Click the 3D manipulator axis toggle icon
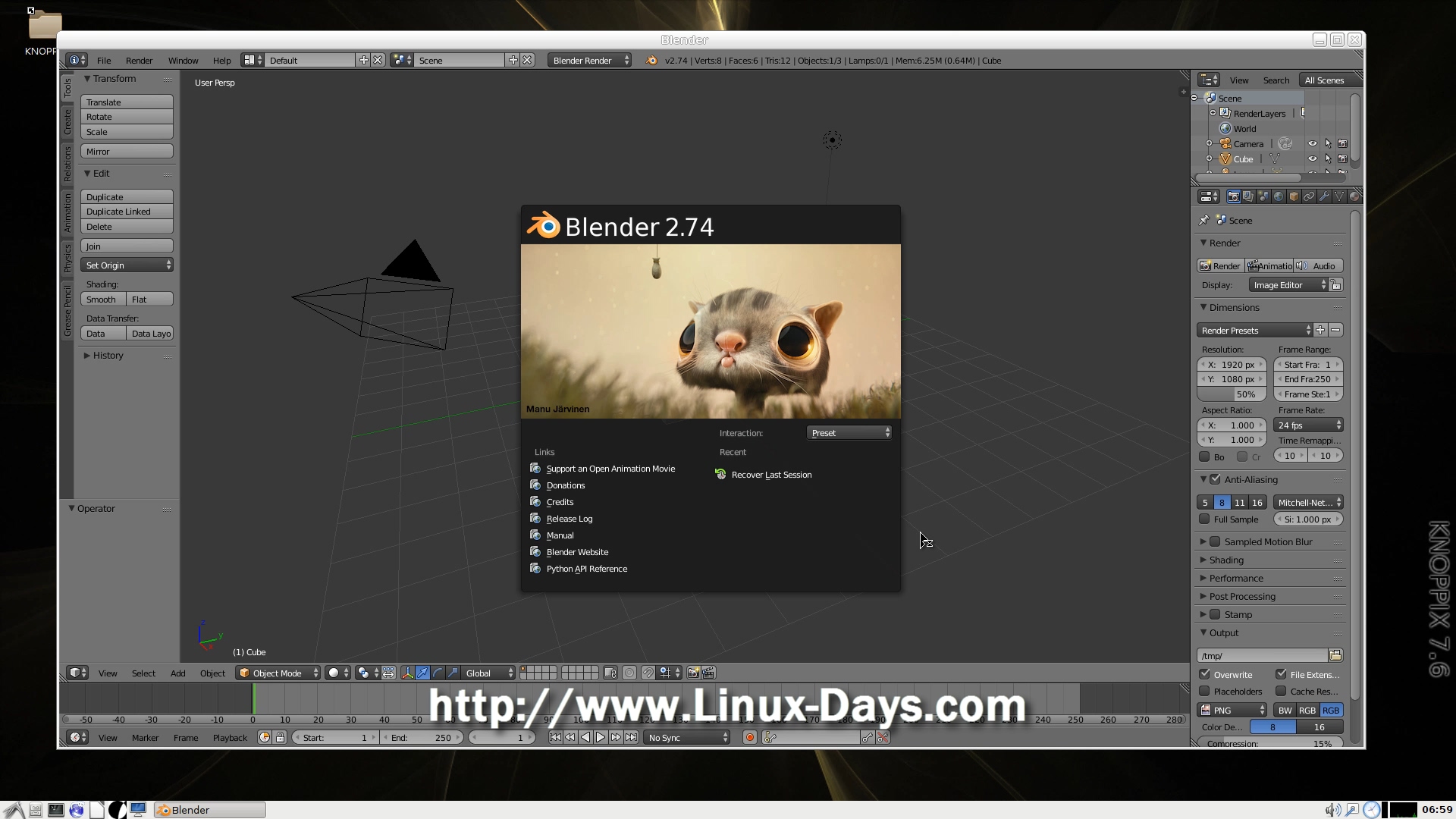 point(407,673)
